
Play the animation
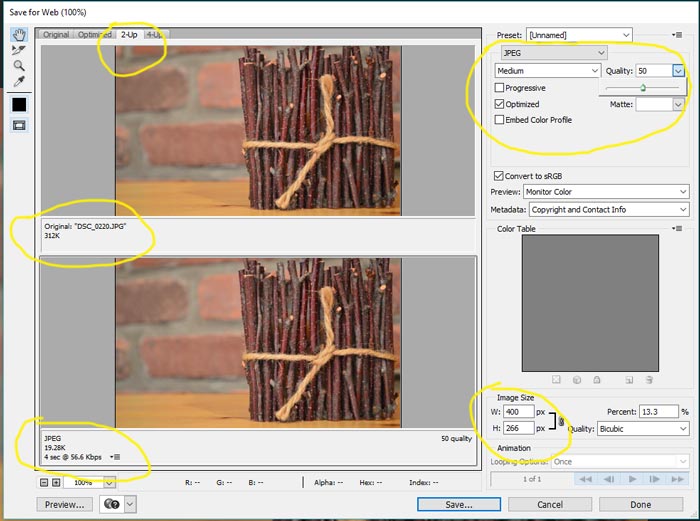pos(632,479)
